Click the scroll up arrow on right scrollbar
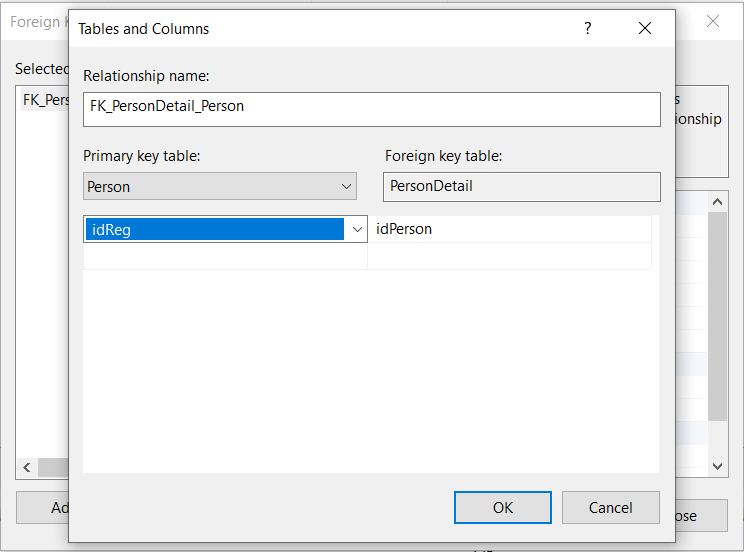 [x=718, y=202]
